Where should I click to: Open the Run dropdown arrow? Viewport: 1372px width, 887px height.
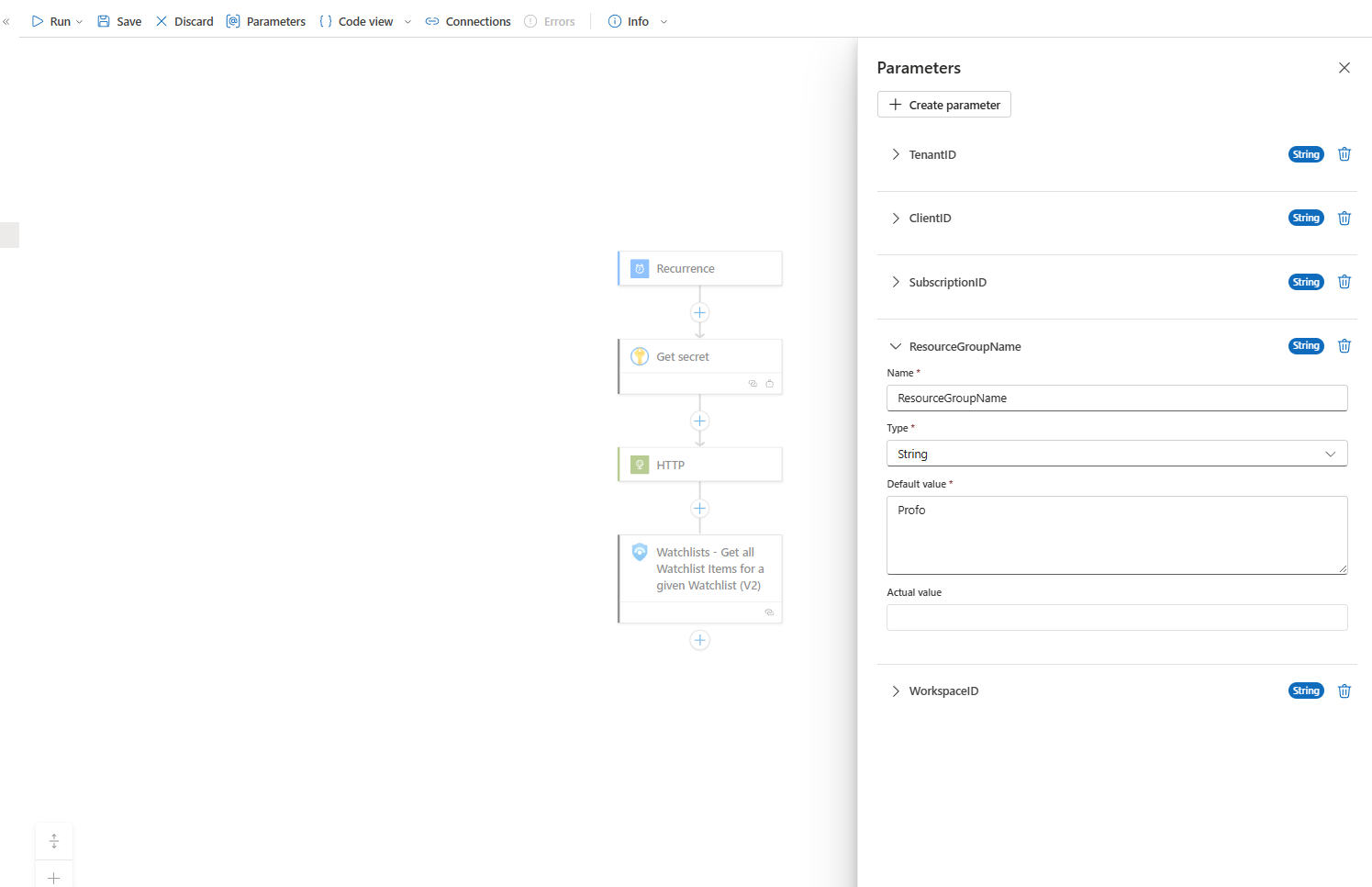pos(80,22)
